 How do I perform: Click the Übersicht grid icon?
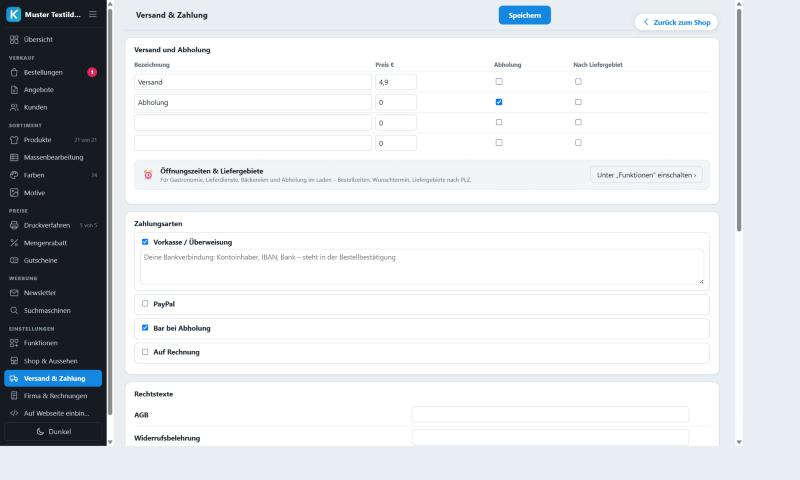coord(14,39)
